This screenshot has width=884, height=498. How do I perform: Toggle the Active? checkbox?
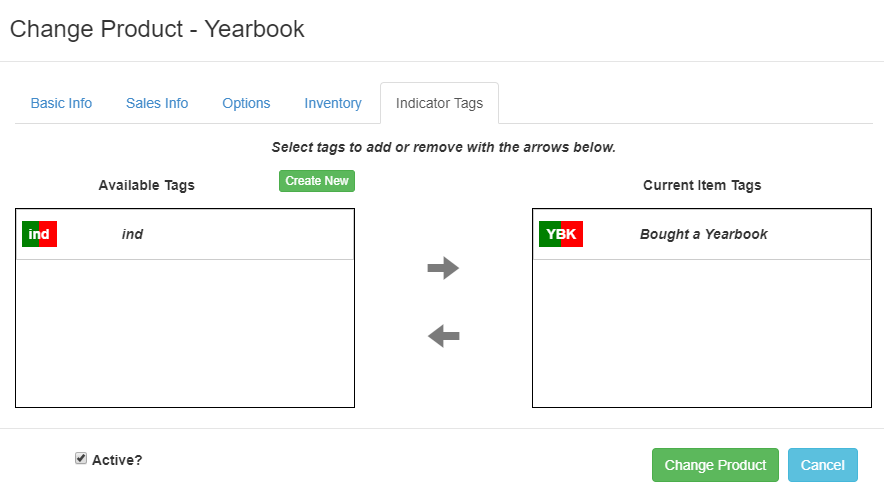(81, 459)
